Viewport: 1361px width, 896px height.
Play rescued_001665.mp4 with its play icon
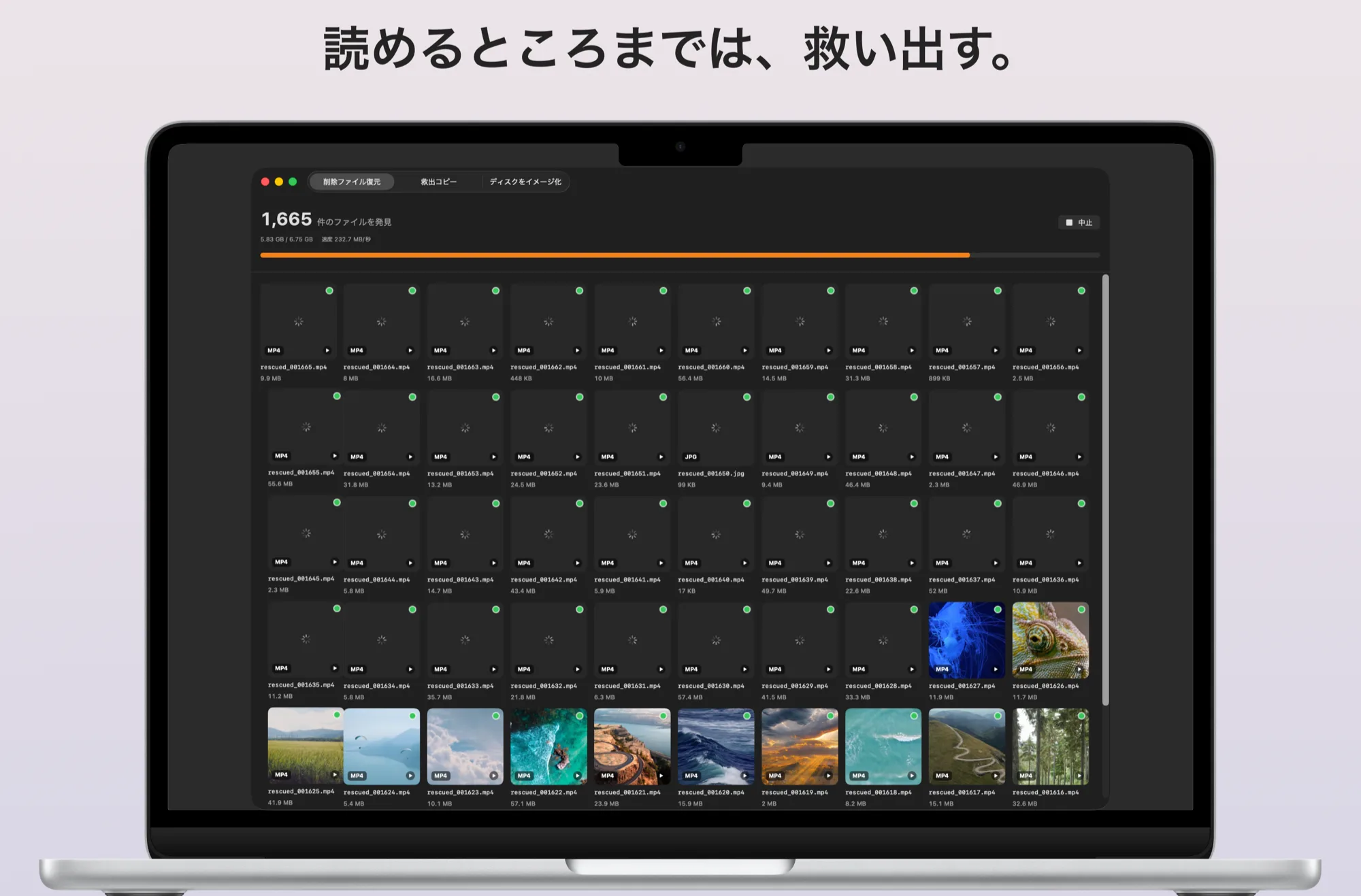click(327, 350)
